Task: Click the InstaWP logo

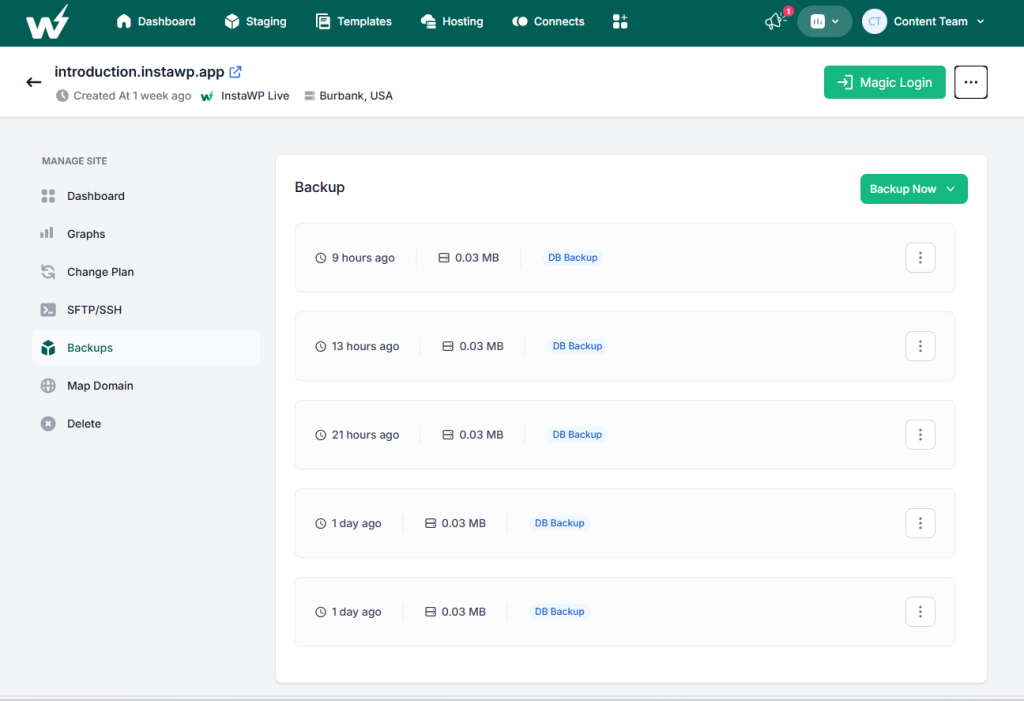Action: (47, 23)
